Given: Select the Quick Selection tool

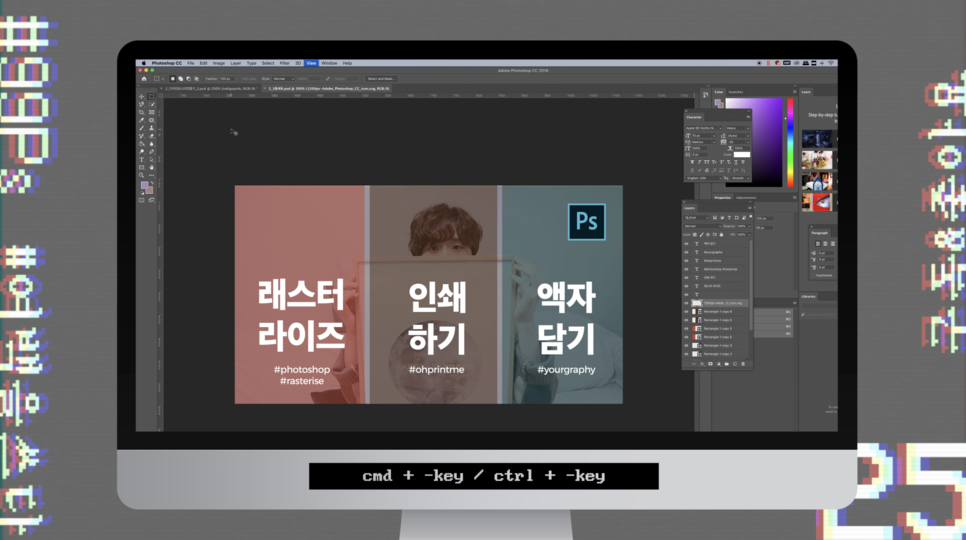Looking at the screenshot, I should pos(152,104).
